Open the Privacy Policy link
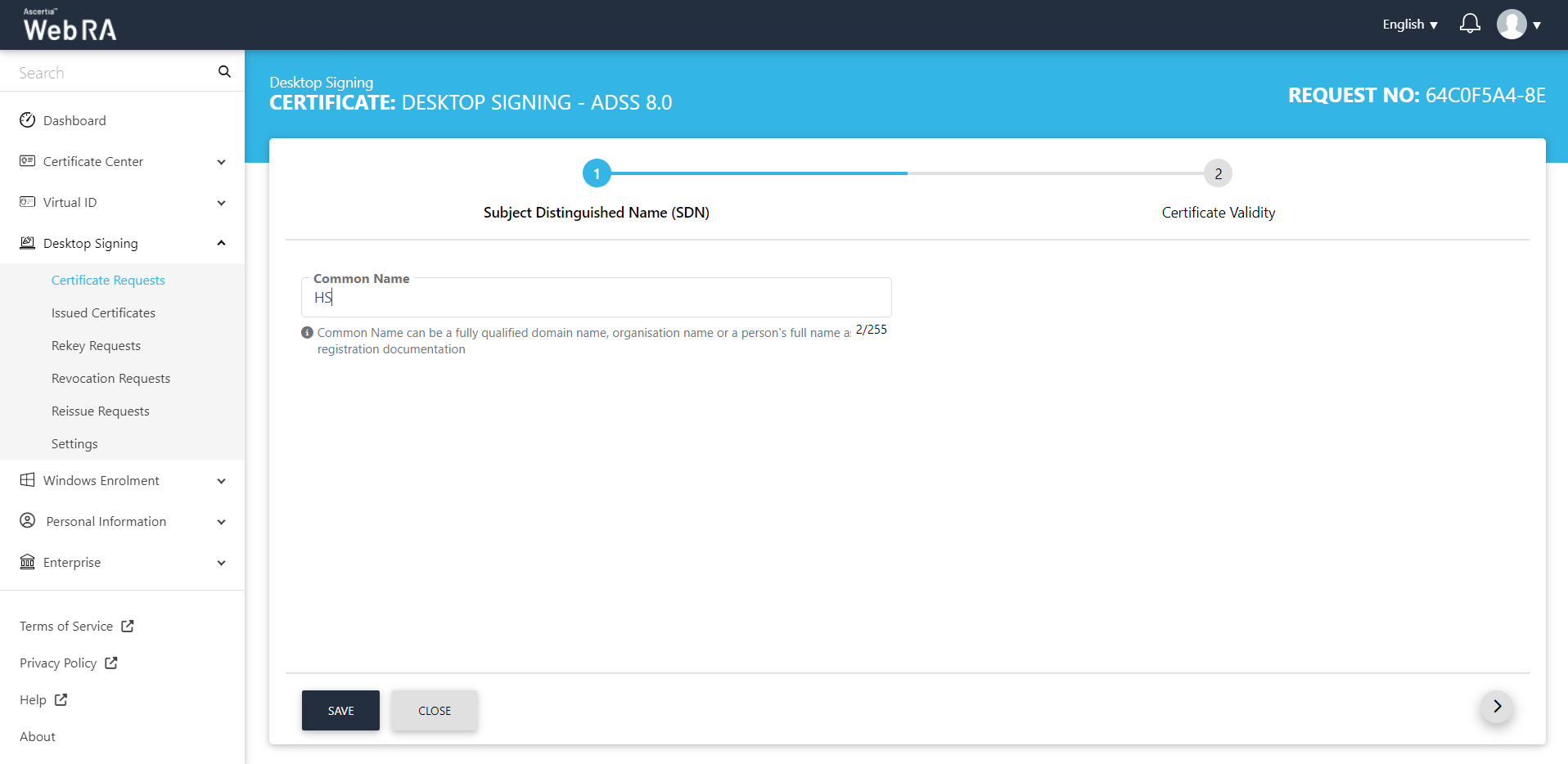Screen dimensions: 1568x764 click(58, 663)
